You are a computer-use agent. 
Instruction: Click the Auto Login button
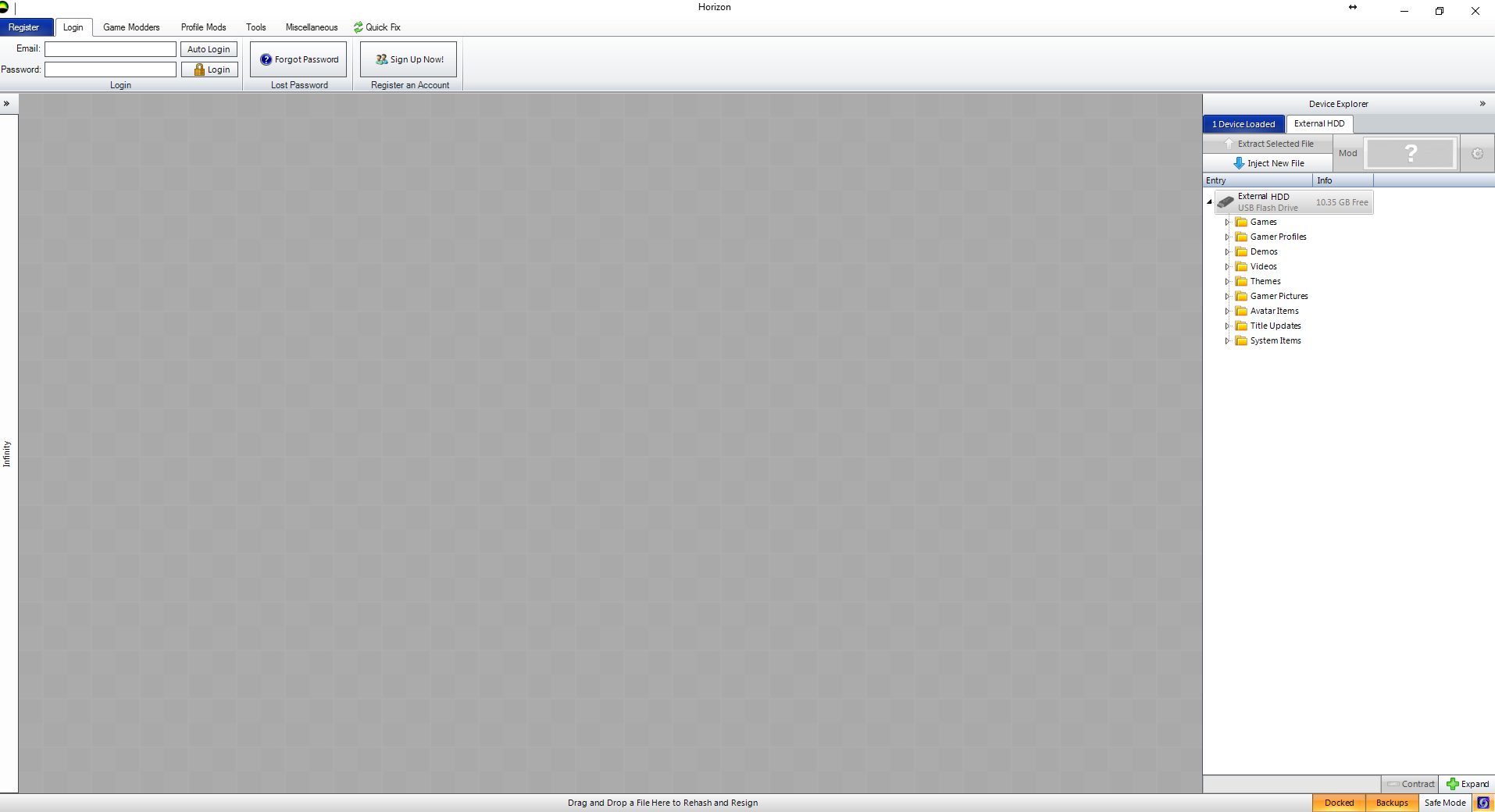[209, 49]
